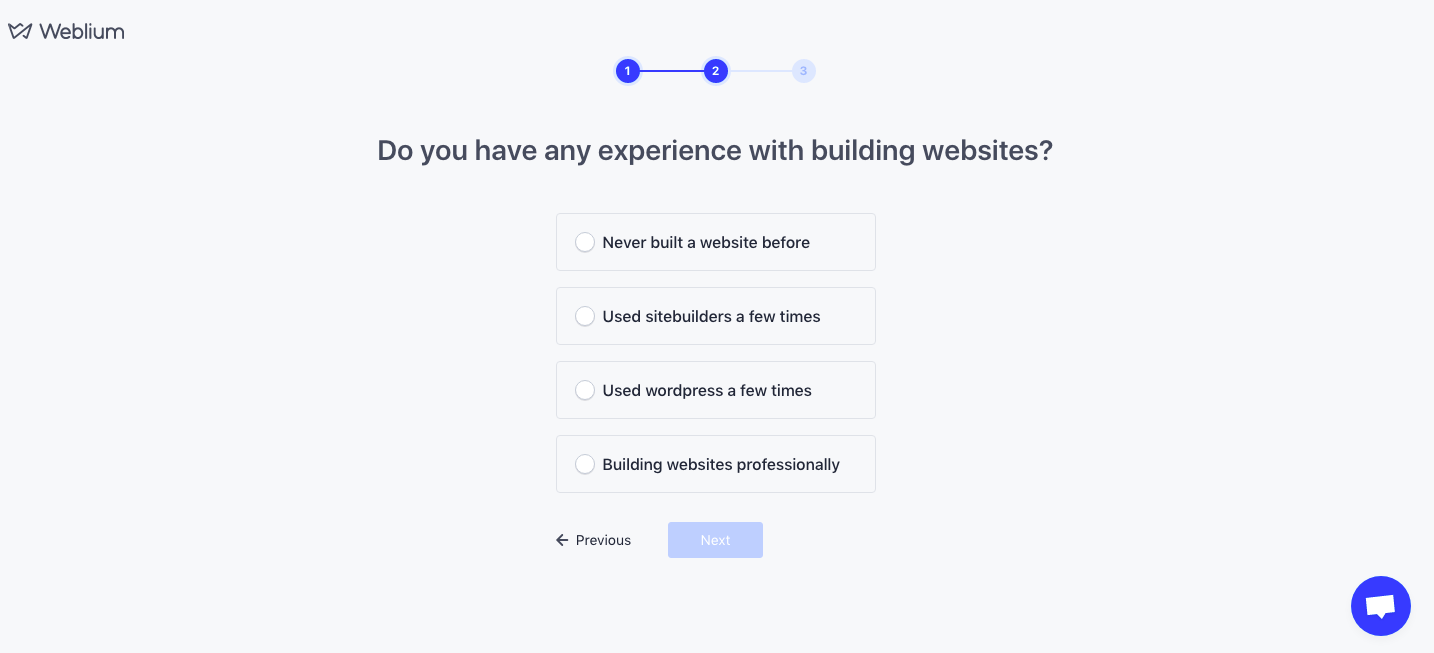Click the left arrow icon beside Previous

pos(562,540)
